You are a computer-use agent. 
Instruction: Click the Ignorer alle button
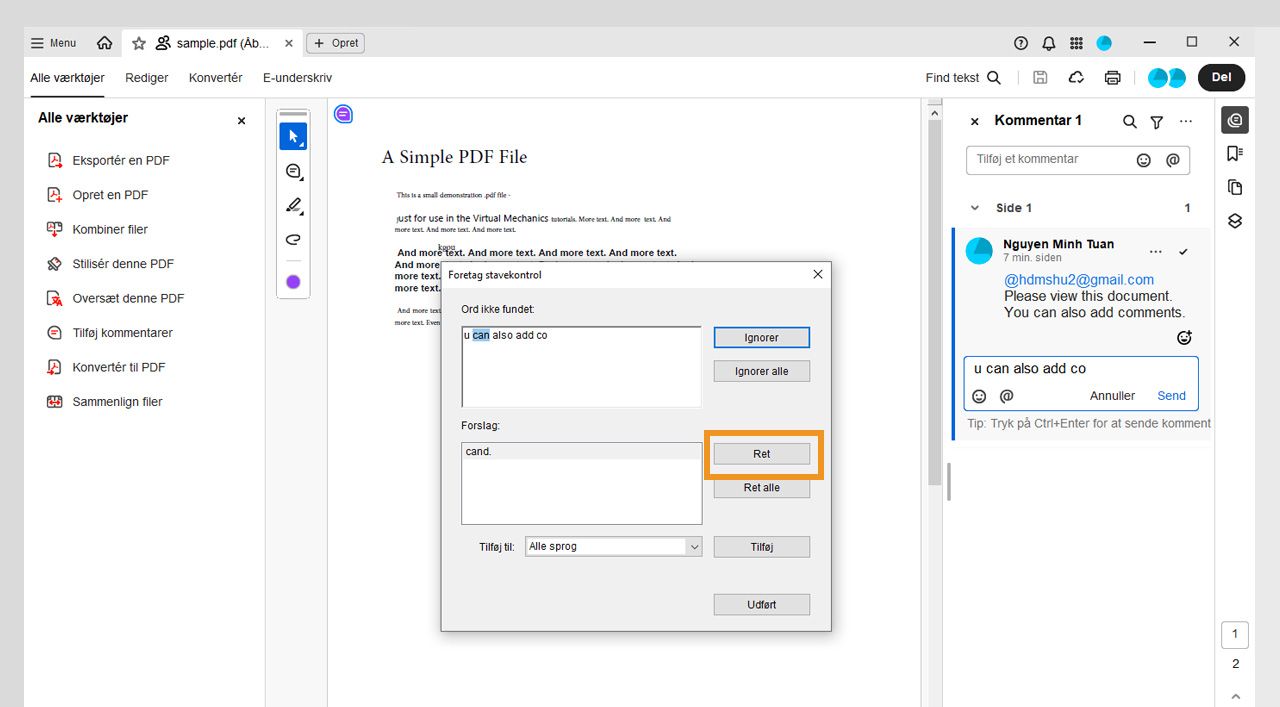pyautogui.click(x=761, y=371)
